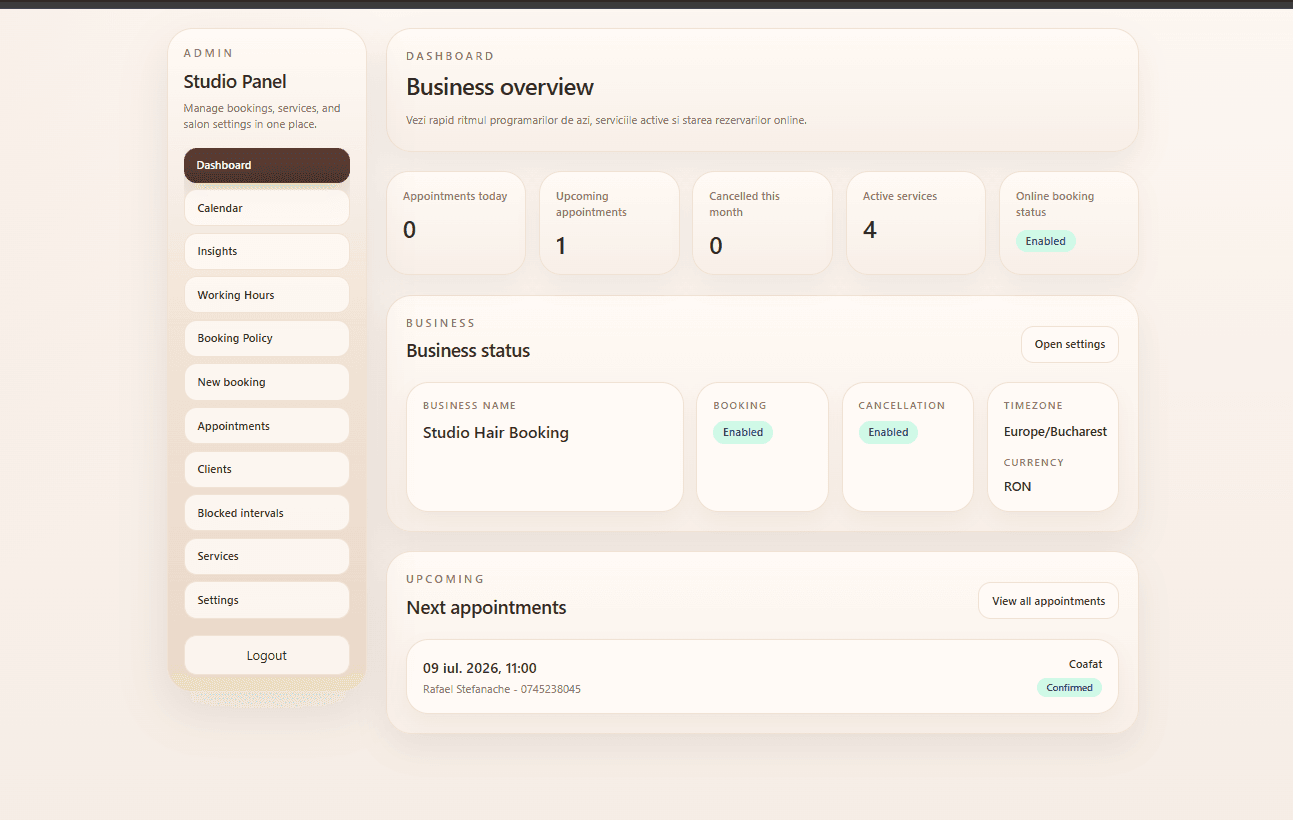Click Enabled badge in Cancellation card
Viewport: 1293px width, 820px height.
click(888, 433)
